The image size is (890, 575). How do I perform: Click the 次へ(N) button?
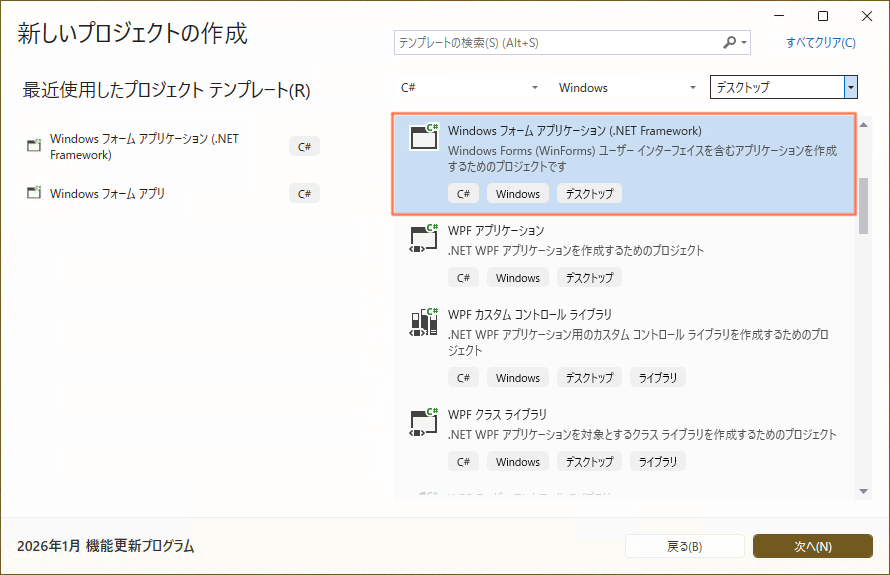click(813, 546)
